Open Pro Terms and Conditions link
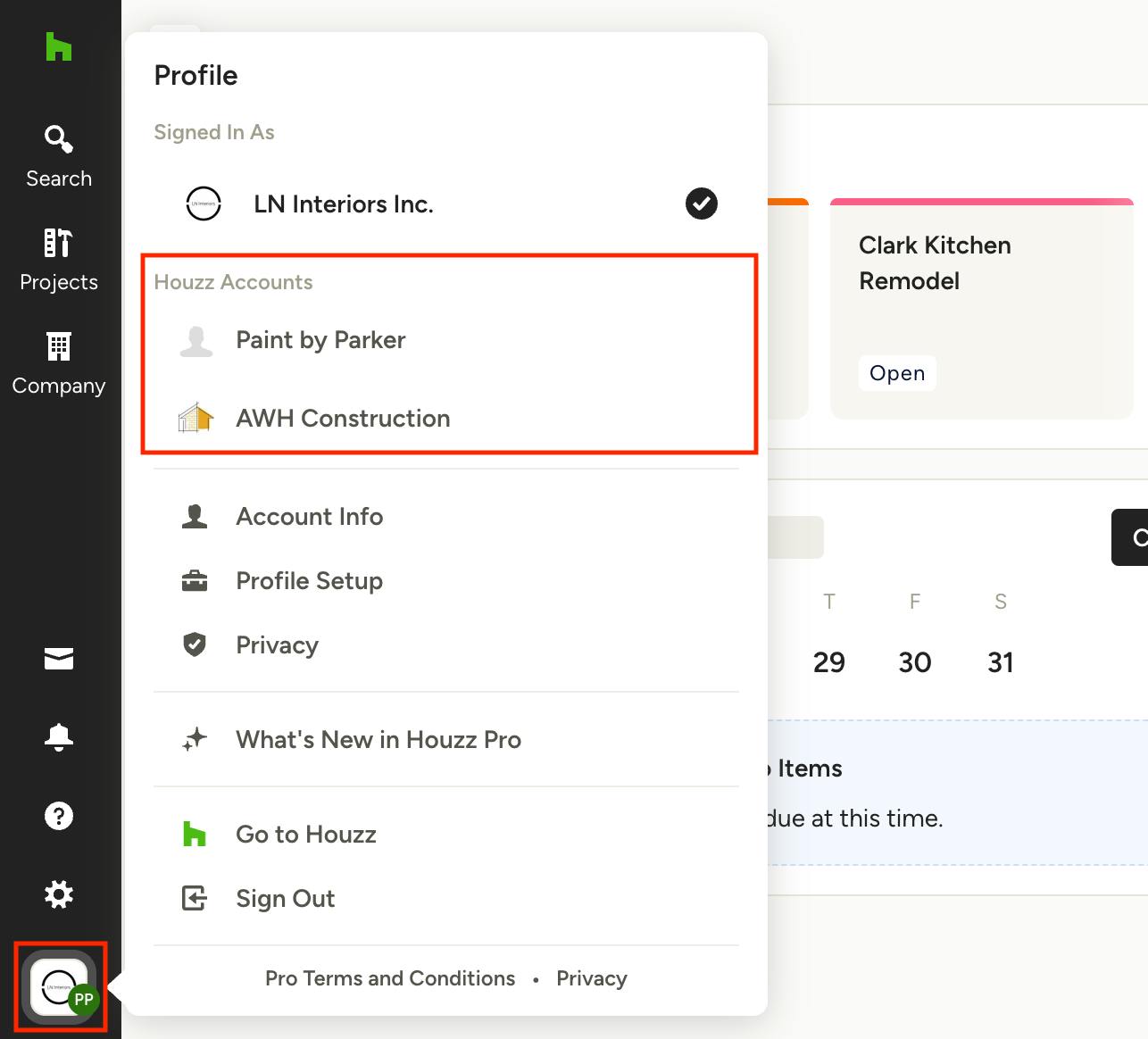 coord(390,979)
